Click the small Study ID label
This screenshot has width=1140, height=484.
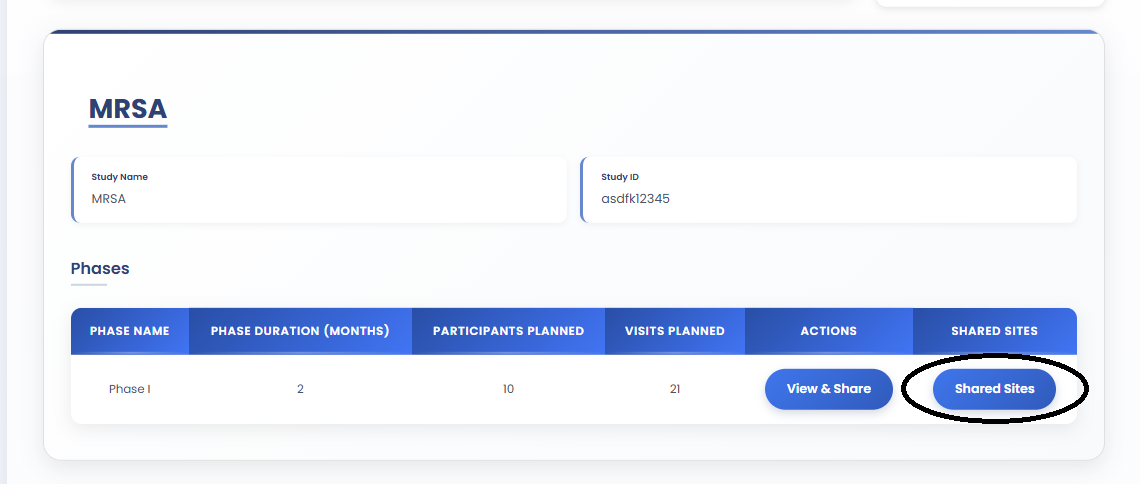coord(620,177)
